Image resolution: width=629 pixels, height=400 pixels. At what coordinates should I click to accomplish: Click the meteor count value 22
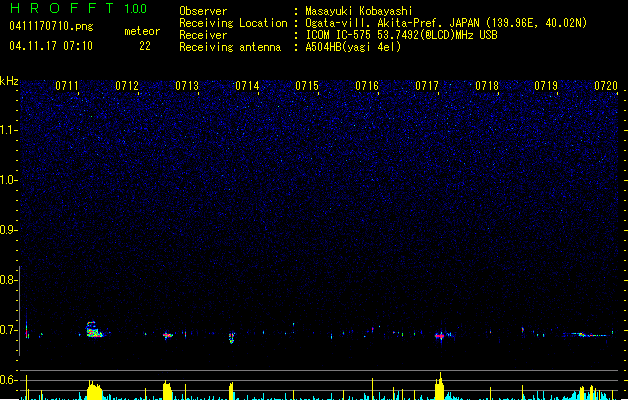pyautogui.click(x=145, y=46)
